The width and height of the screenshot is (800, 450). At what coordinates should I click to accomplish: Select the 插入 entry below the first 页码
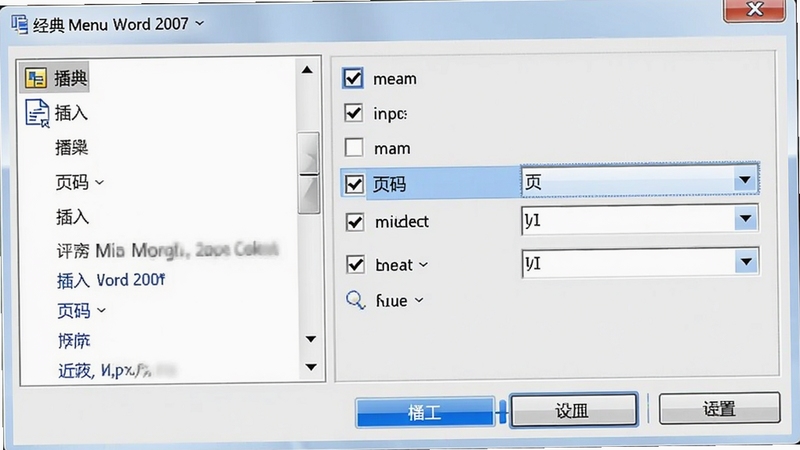point(72,217)
